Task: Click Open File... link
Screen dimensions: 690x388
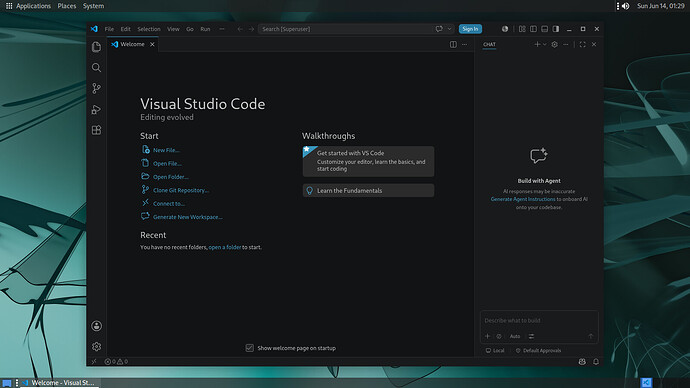Action: point(167,163)
